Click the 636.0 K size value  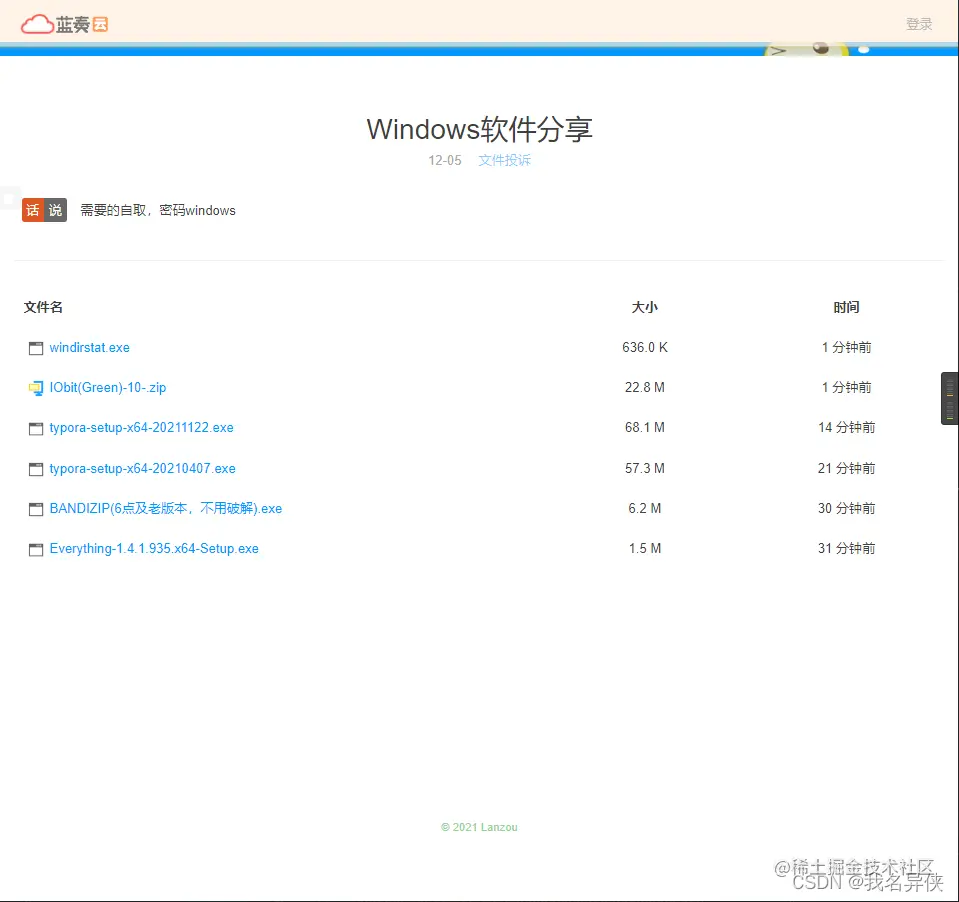645,347
